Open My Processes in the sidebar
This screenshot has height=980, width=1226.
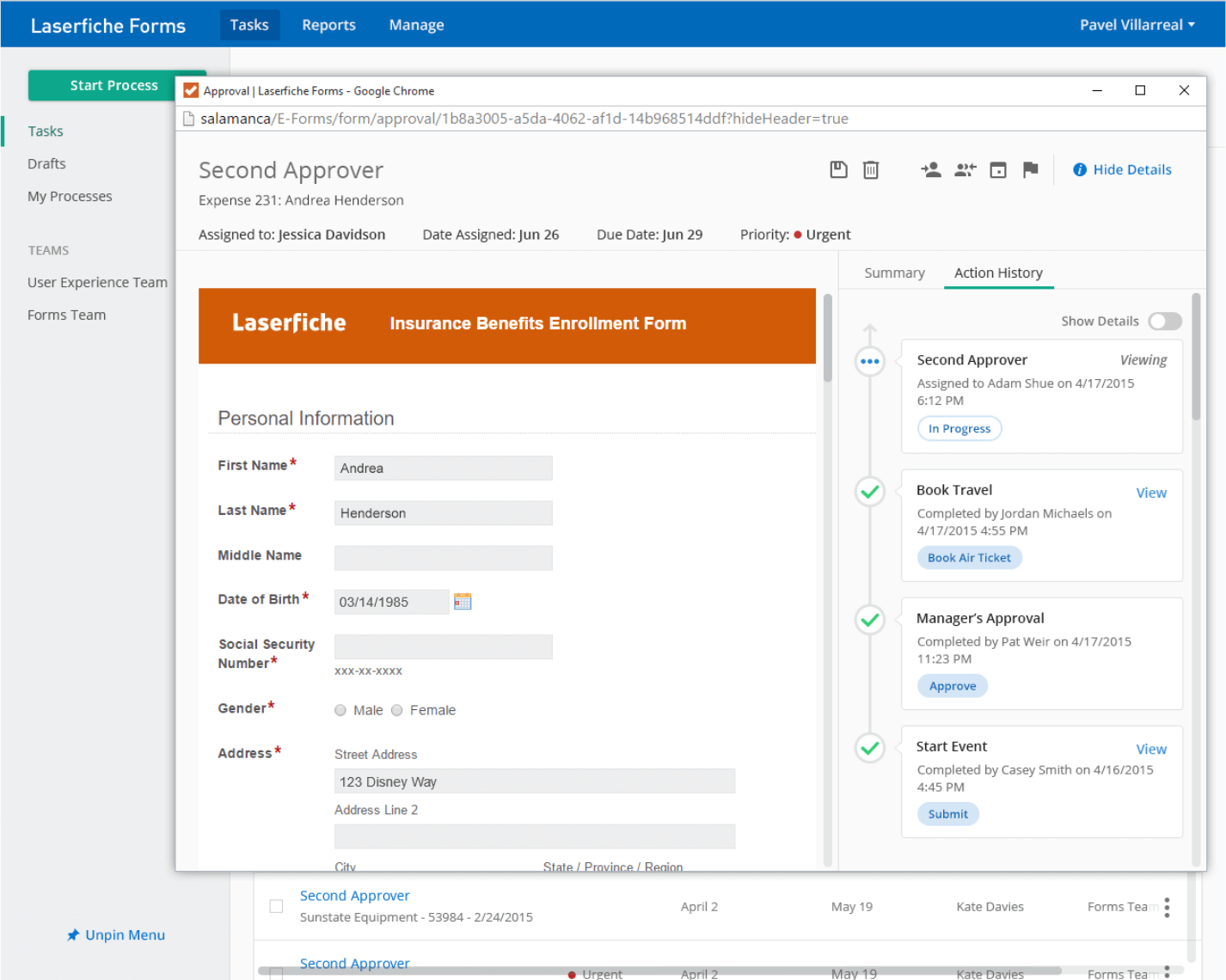tap(70, 196)
